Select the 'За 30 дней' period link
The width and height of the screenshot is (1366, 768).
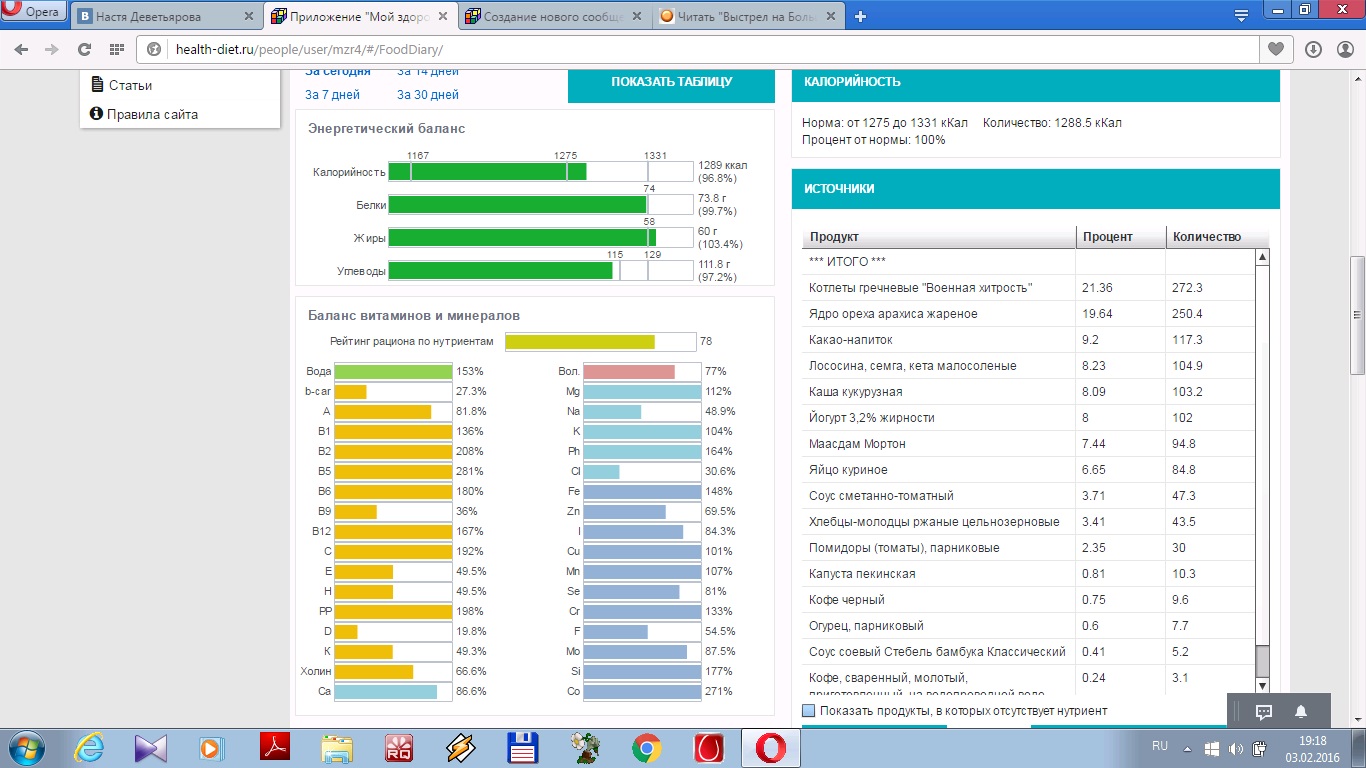[427, 95]
